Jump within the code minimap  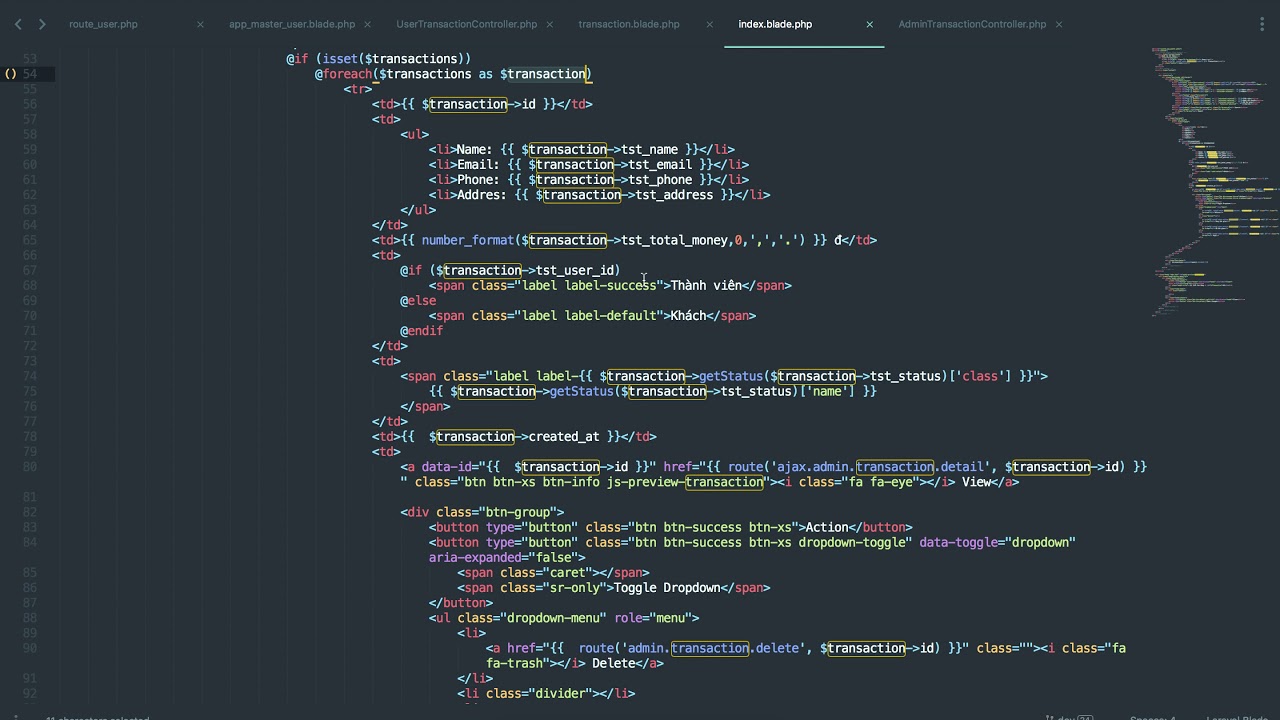click(x=1212, y=180)
